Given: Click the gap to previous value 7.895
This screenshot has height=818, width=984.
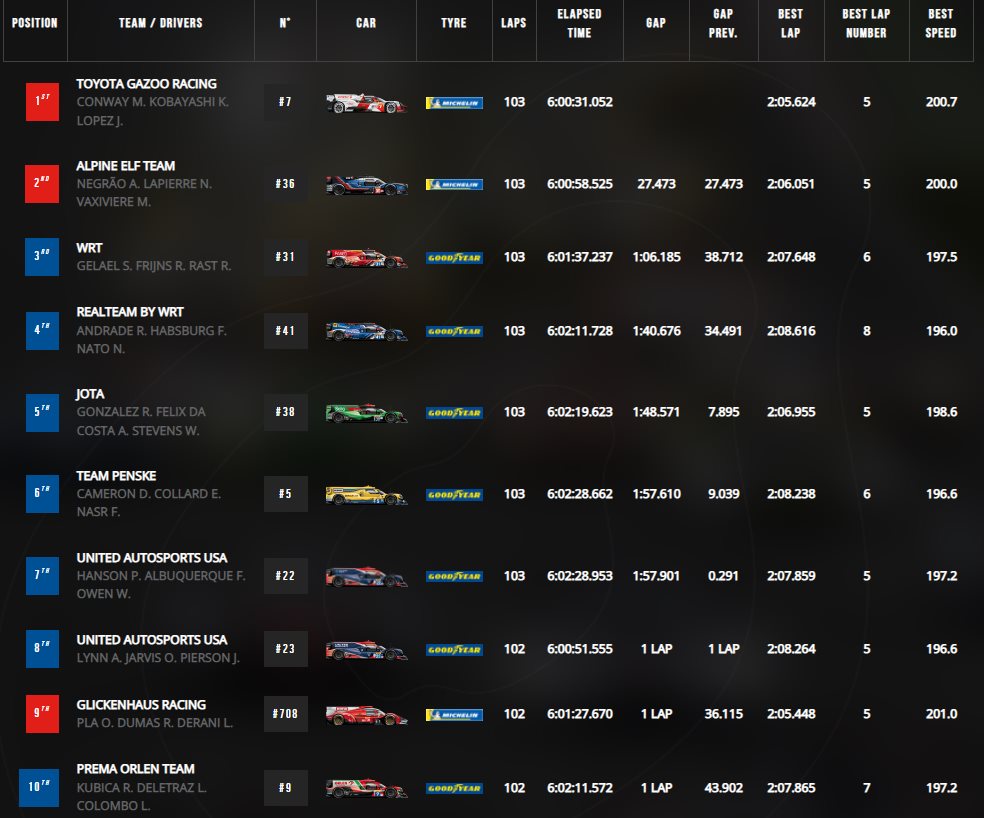Looking at the screenshot, I should click(724, 412).
